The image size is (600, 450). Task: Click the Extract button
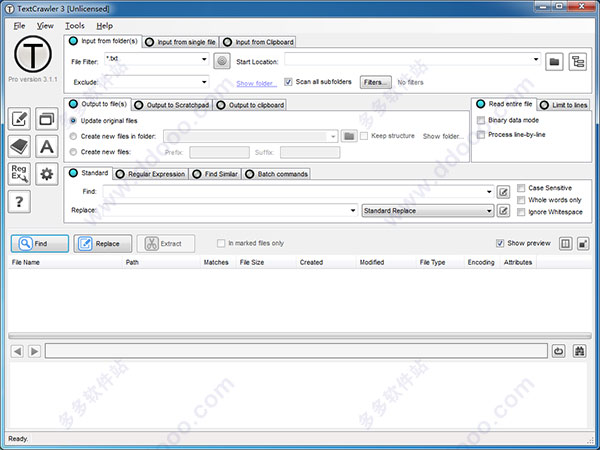[166, 244]
